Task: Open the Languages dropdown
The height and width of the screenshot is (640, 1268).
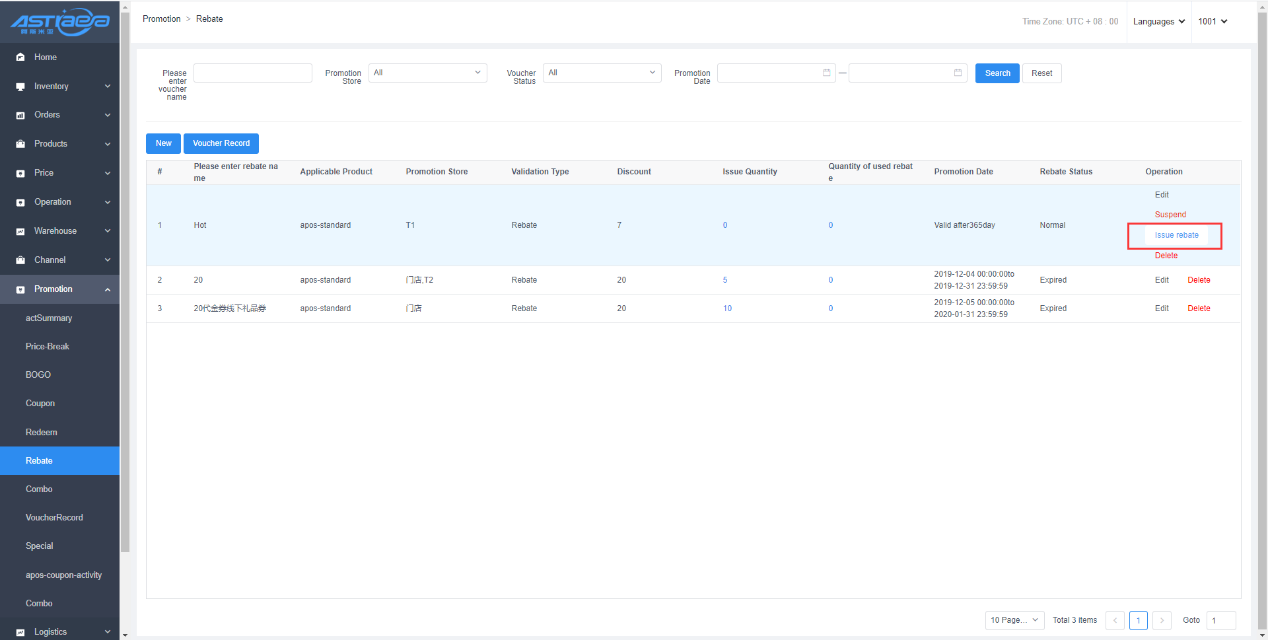Action: click(1158, 21)
